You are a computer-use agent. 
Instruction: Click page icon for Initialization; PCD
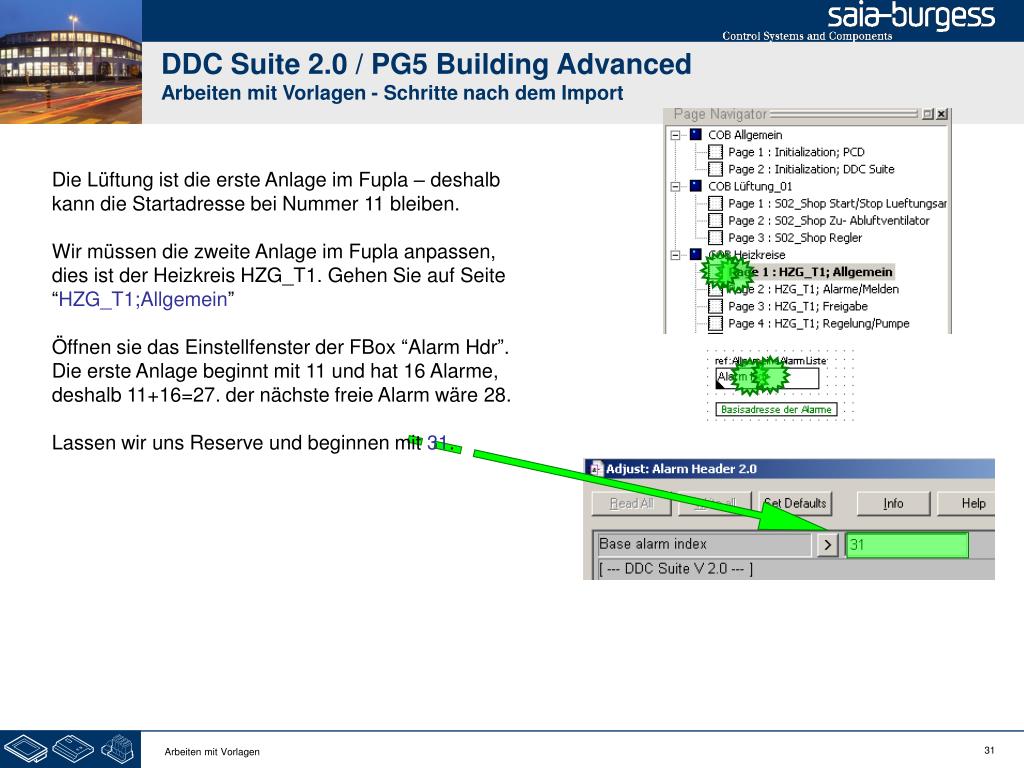[716, 152]
